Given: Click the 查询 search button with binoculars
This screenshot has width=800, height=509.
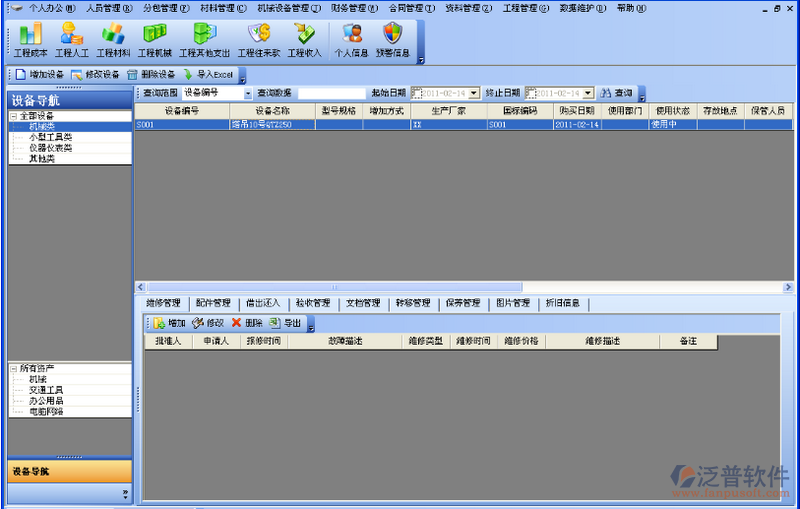Looking at the screenshot, I should [617, 93].
